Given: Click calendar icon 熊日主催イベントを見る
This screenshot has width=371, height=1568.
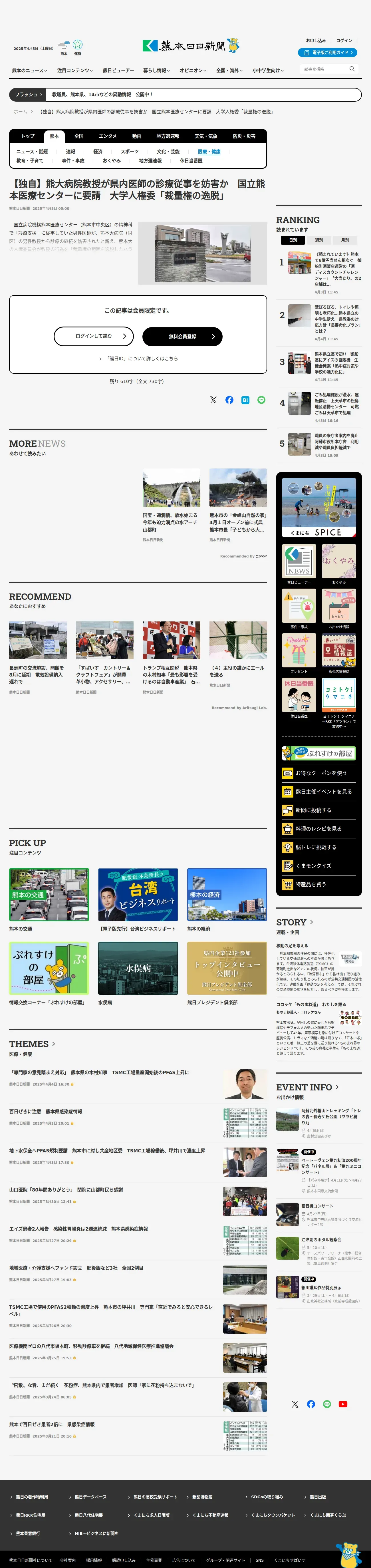Looking at the screenshot, I should click(x=288, y=791).
